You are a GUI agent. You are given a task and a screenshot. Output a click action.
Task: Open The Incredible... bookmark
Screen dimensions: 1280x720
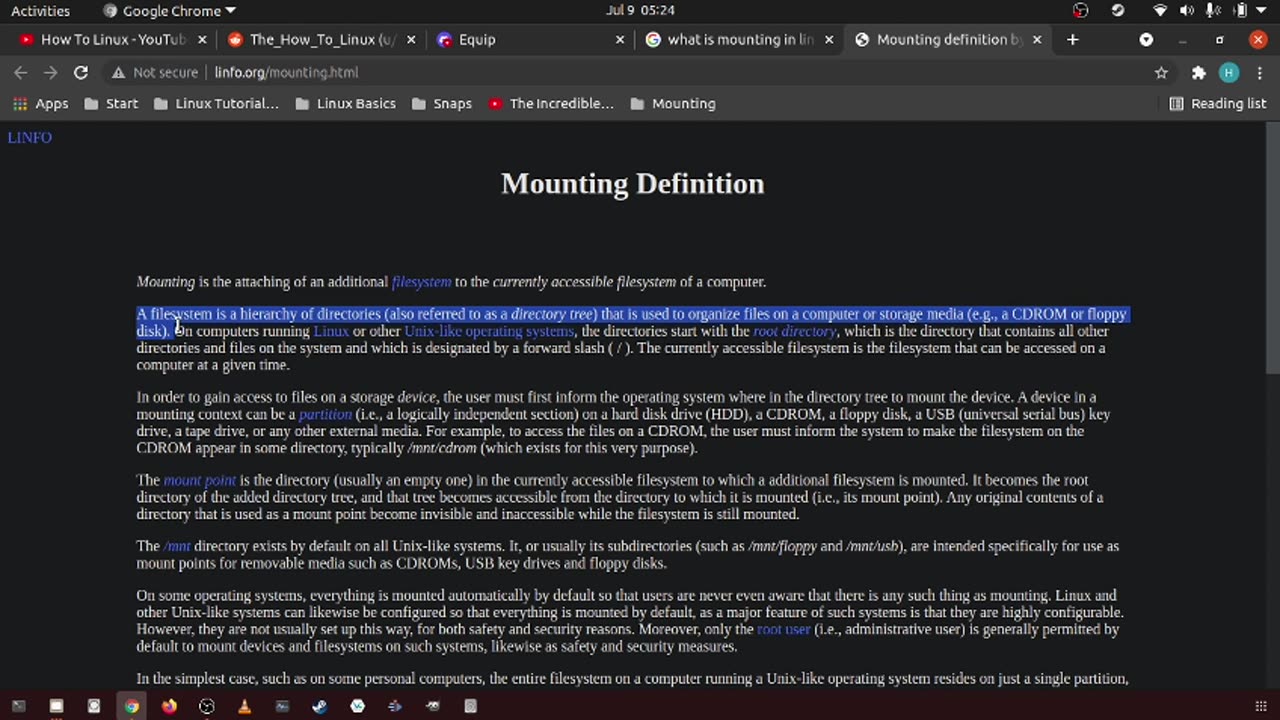pyautogui.click(x=551, y=103)
